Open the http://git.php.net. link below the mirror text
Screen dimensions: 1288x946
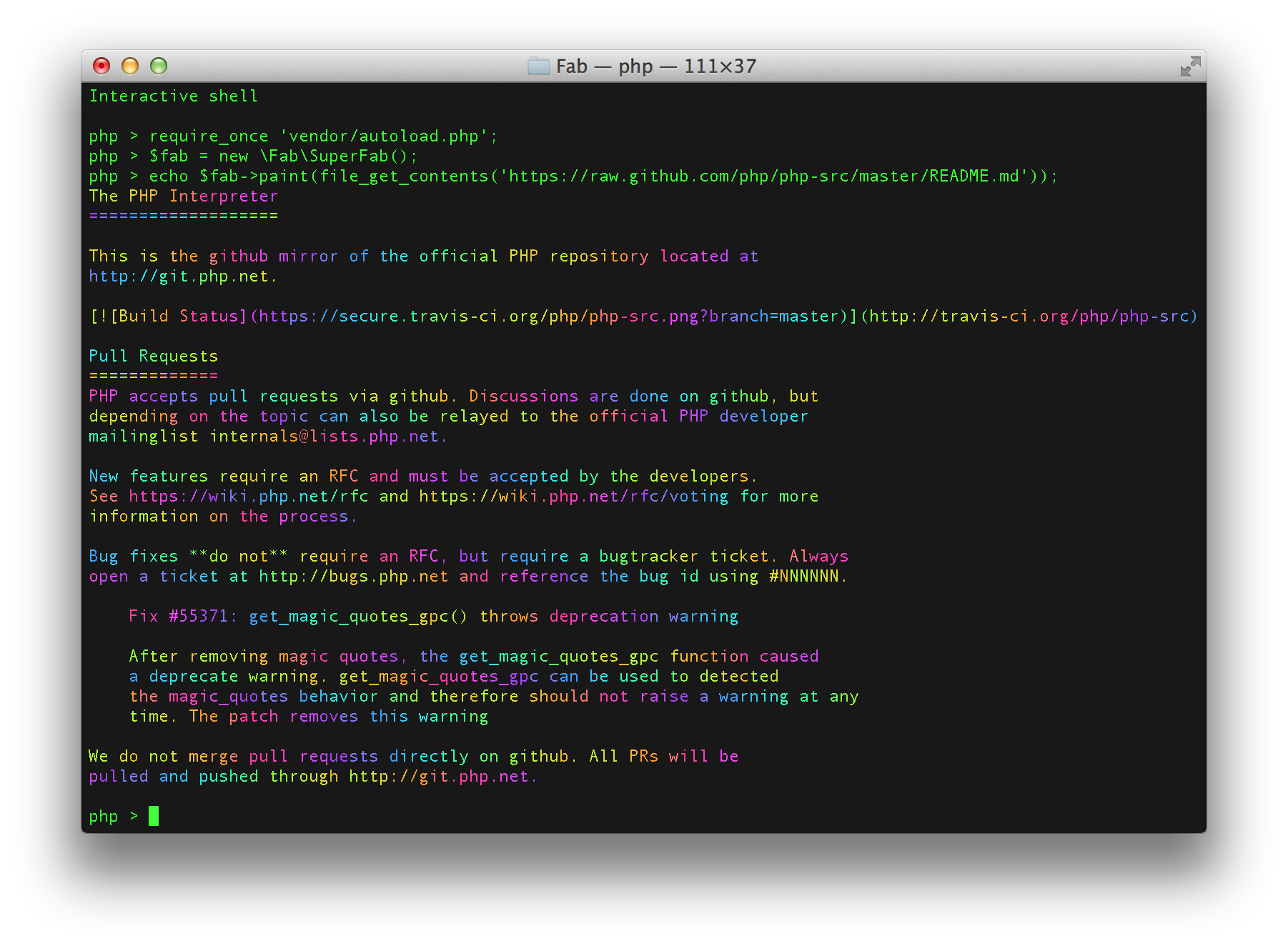click(182, 277)
